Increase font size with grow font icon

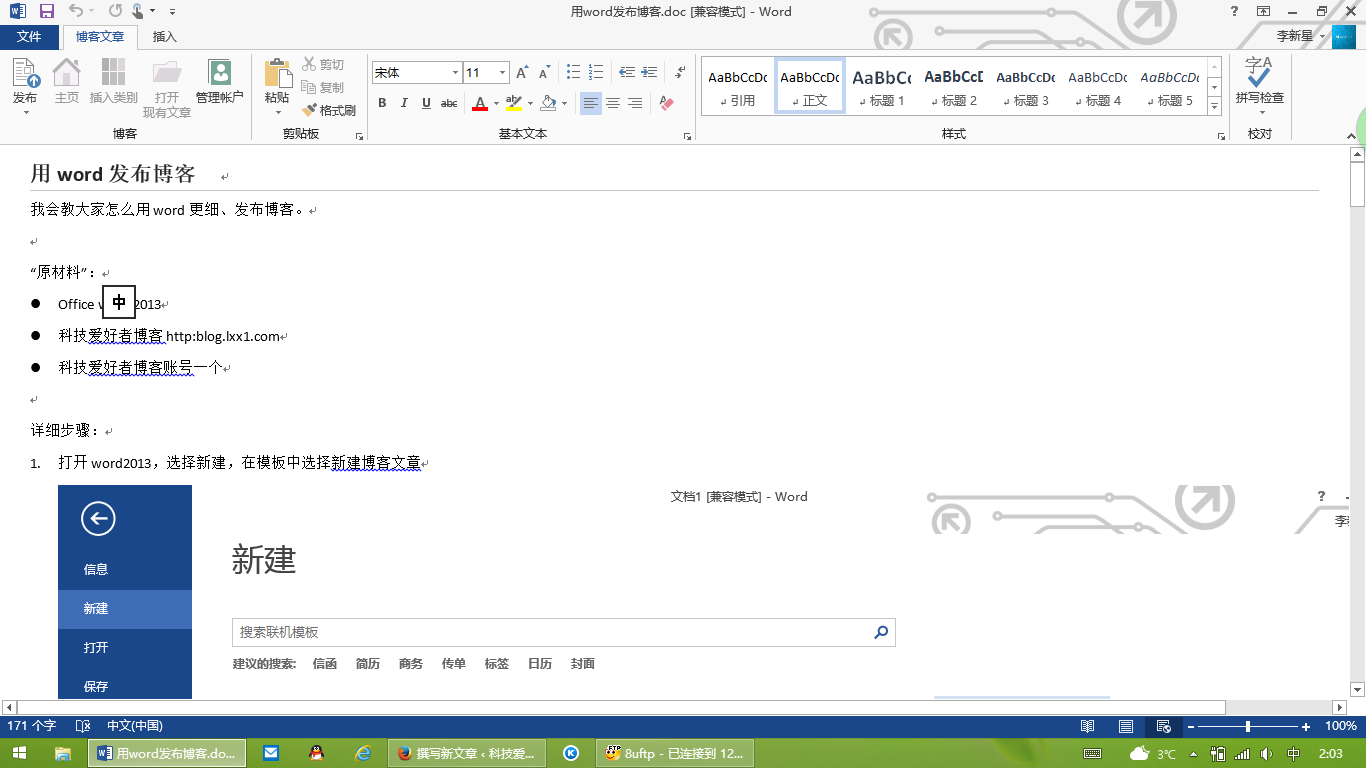[x=522, y=72]
